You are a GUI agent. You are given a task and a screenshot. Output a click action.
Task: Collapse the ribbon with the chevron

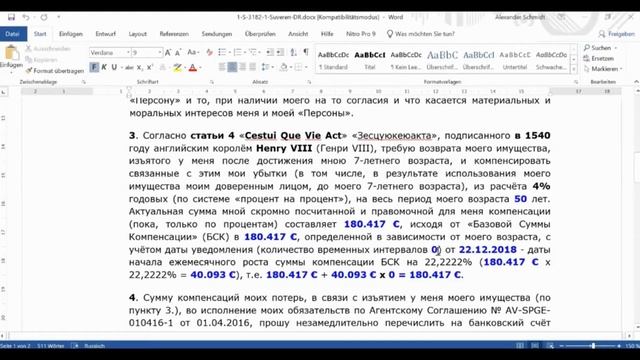(636, 82)
